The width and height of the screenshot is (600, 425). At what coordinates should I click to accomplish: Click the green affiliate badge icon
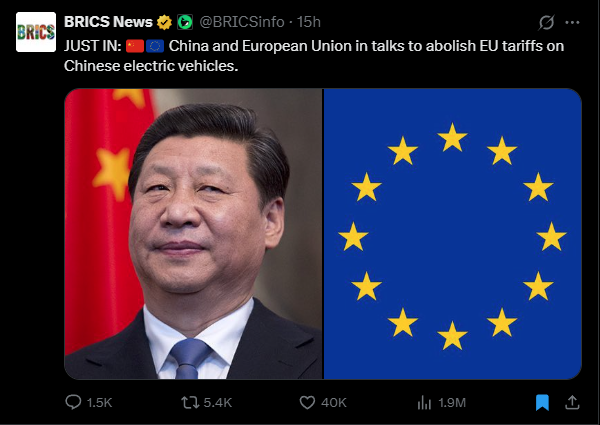185,22
